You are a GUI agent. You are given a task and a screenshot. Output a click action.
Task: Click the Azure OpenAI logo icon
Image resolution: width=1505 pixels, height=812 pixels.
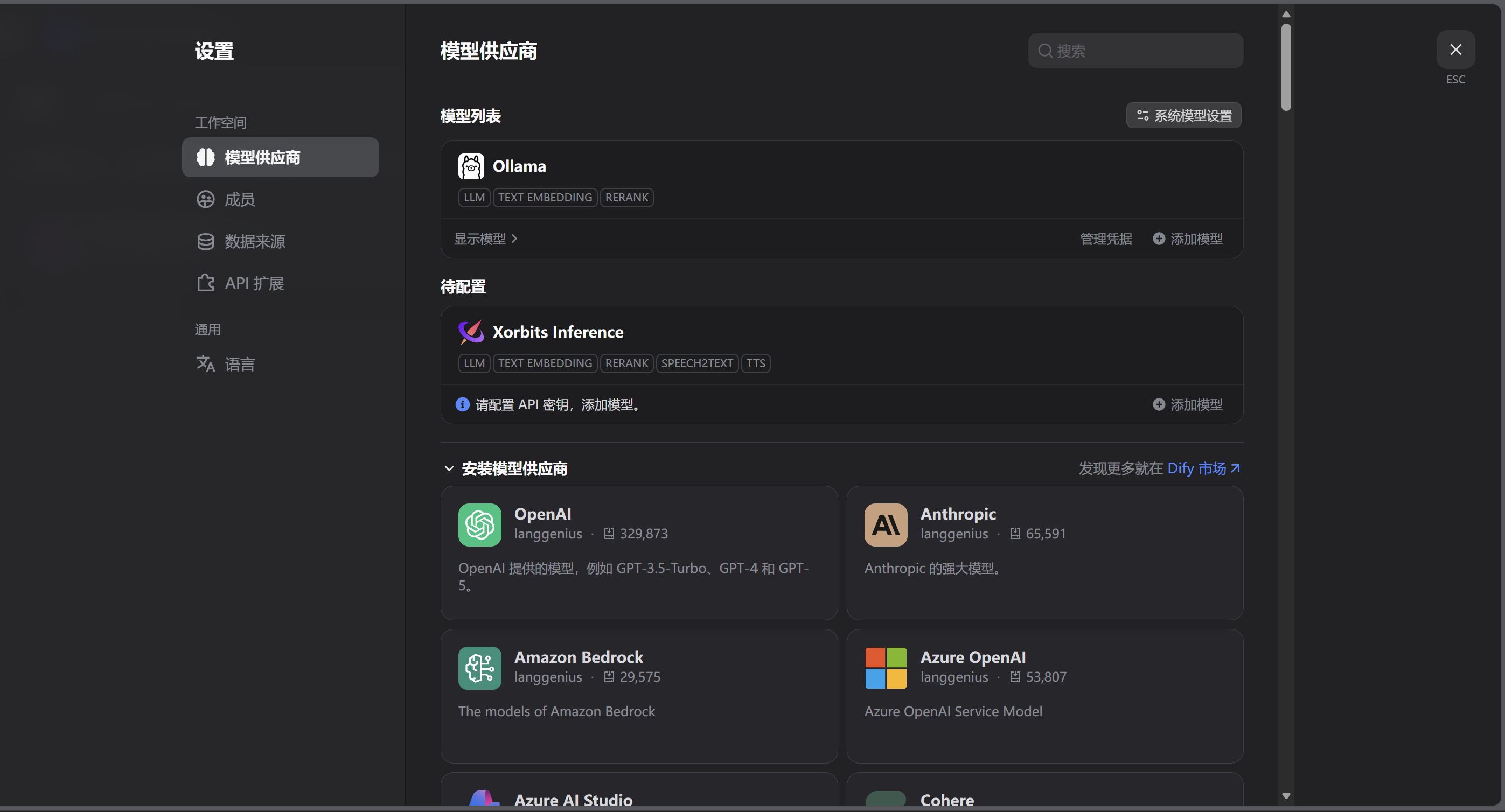[x=884, y=668]
